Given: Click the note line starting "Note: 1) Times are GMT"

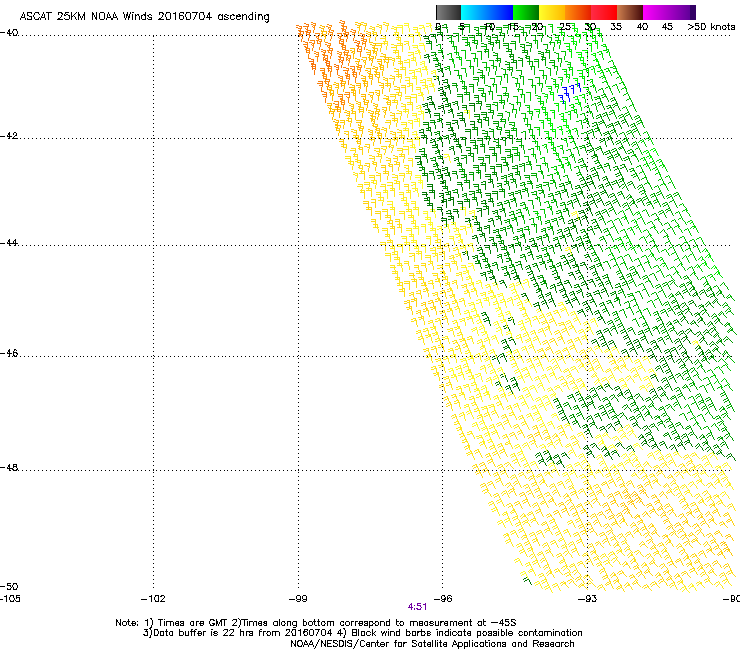Looking at the screenshot, I should (316, 623).
